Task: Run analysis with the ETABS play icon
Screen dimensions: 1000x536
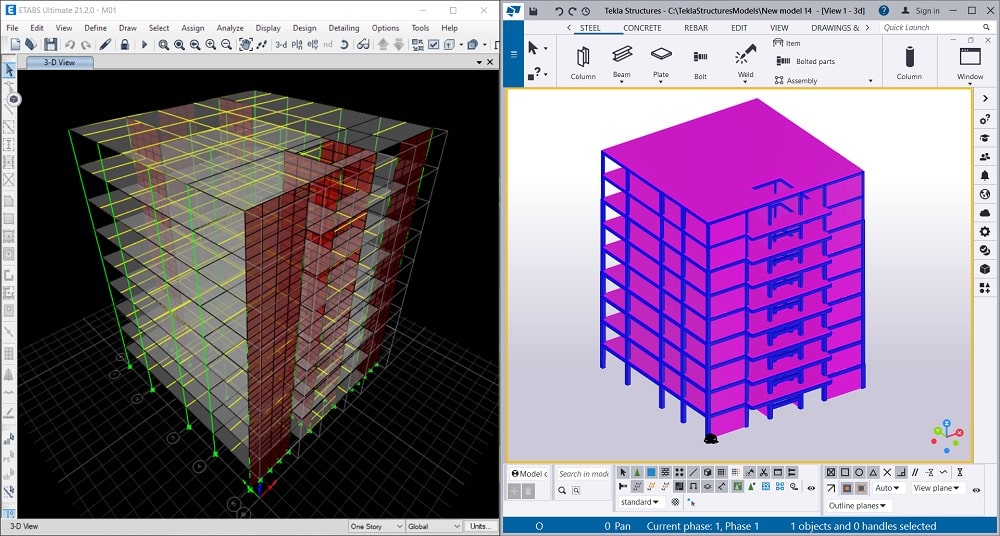Action: click(x=143, y=45)
